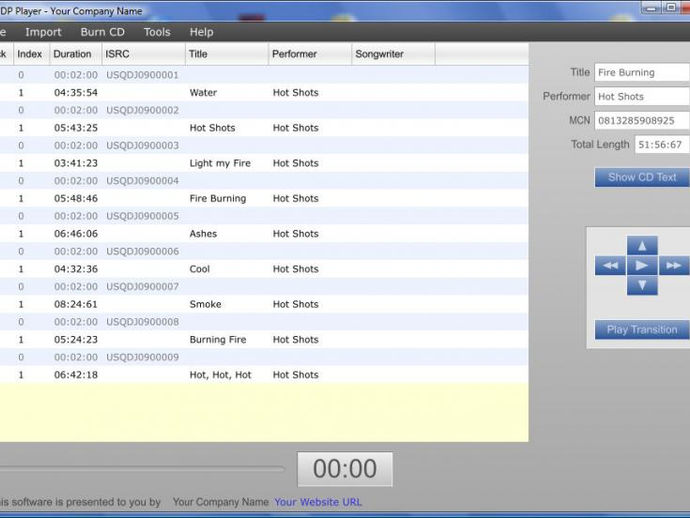The image size is (690, 518).
Task: Click ISRC USQDJ0900001
Action: click(143, 75)
